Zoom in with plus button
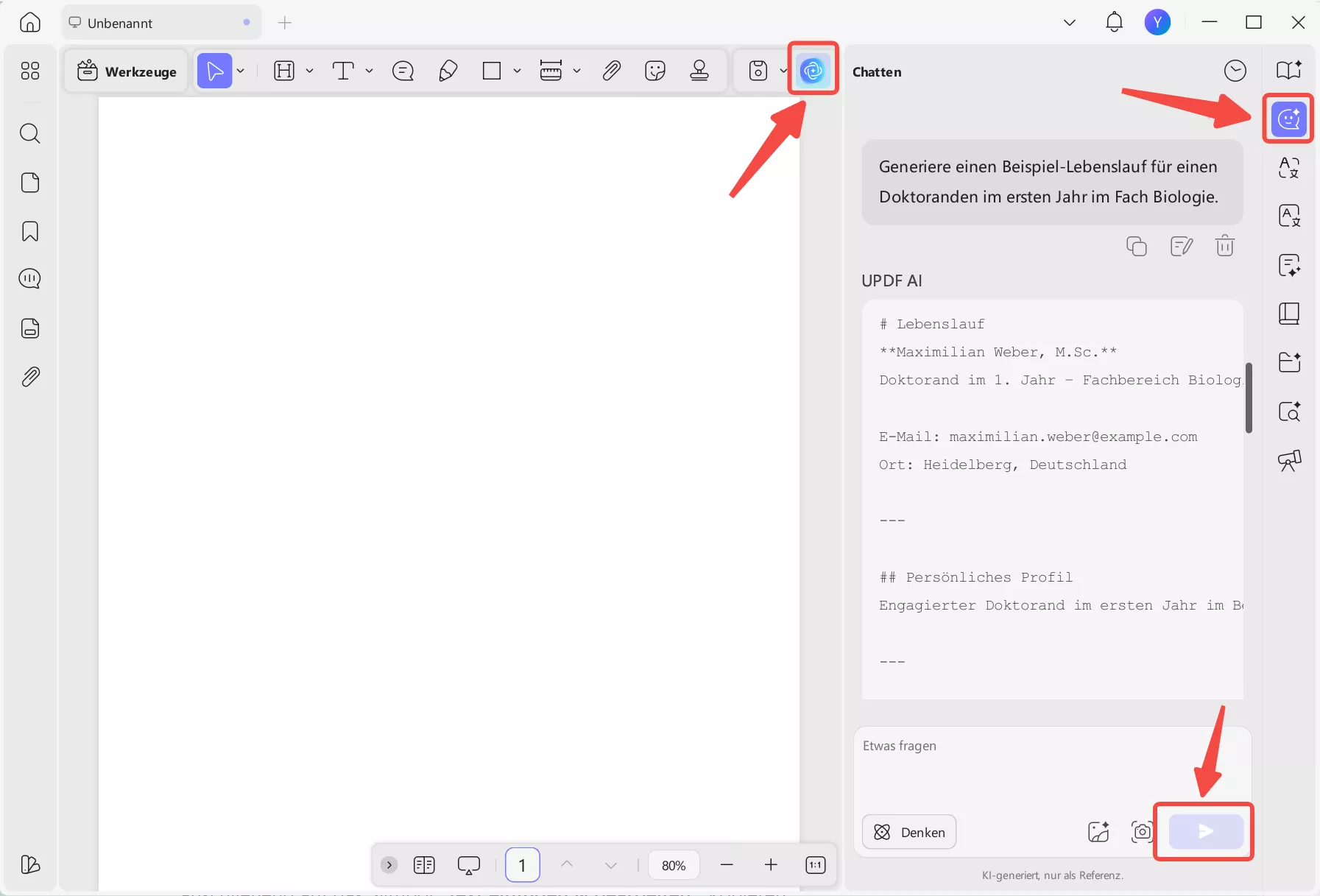1320x896 pixels. [x=771, y=865]
